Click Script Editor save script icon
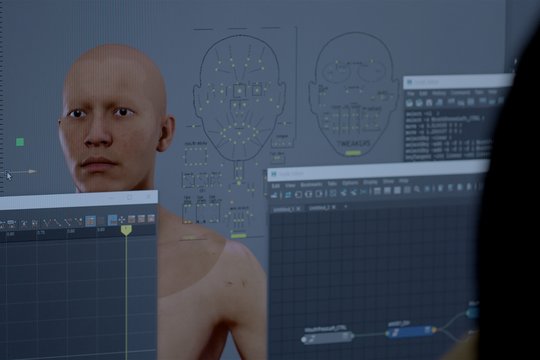This screenshot has height=360, width=540. 429,102
